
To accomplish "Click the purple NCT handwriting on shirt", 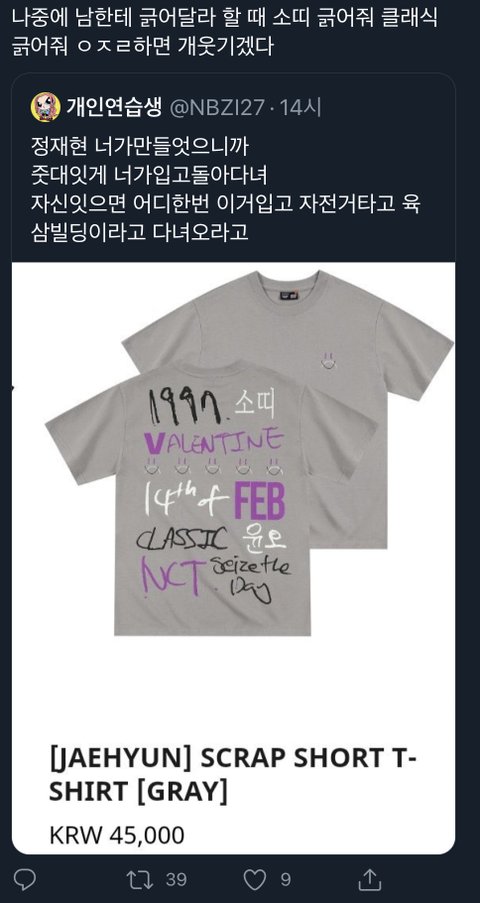I will point(172,572).
